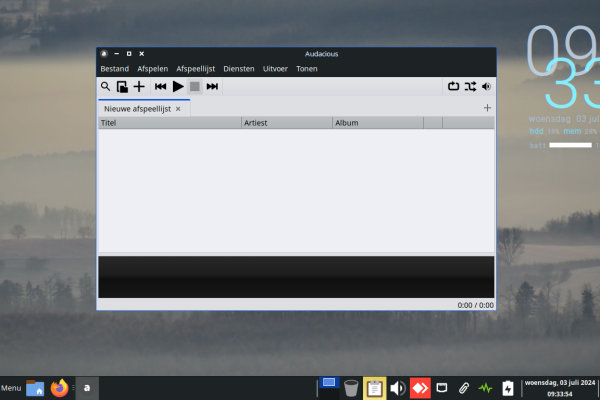Expand the Afspeellijst menu

click(195, 69)
